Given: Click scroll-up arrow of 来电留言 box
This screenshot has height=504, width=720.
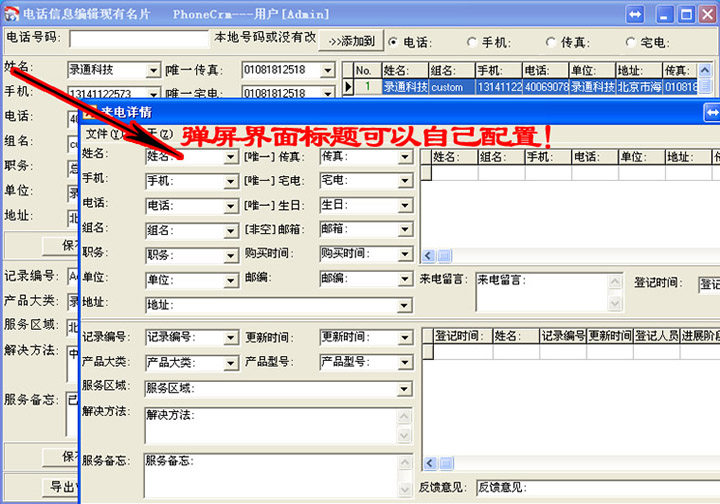Looking at the screenshot, I should (615, 281).
